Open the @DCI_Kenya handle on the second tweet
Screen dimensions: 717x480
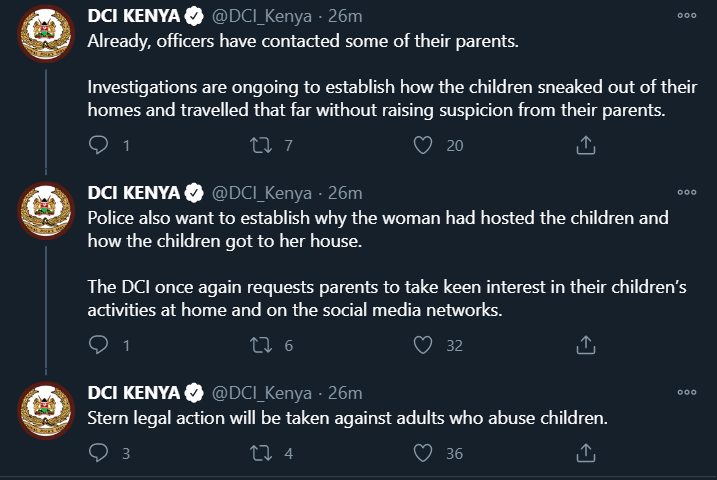tap(262, 193)
